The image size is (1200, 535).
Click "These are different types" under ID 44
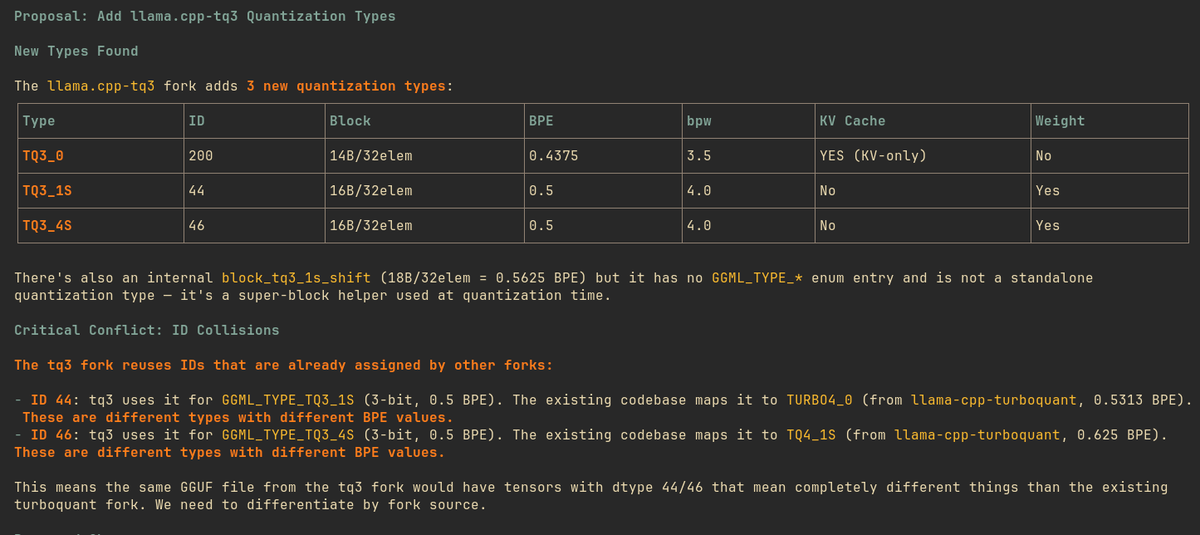tap(237, 417)
